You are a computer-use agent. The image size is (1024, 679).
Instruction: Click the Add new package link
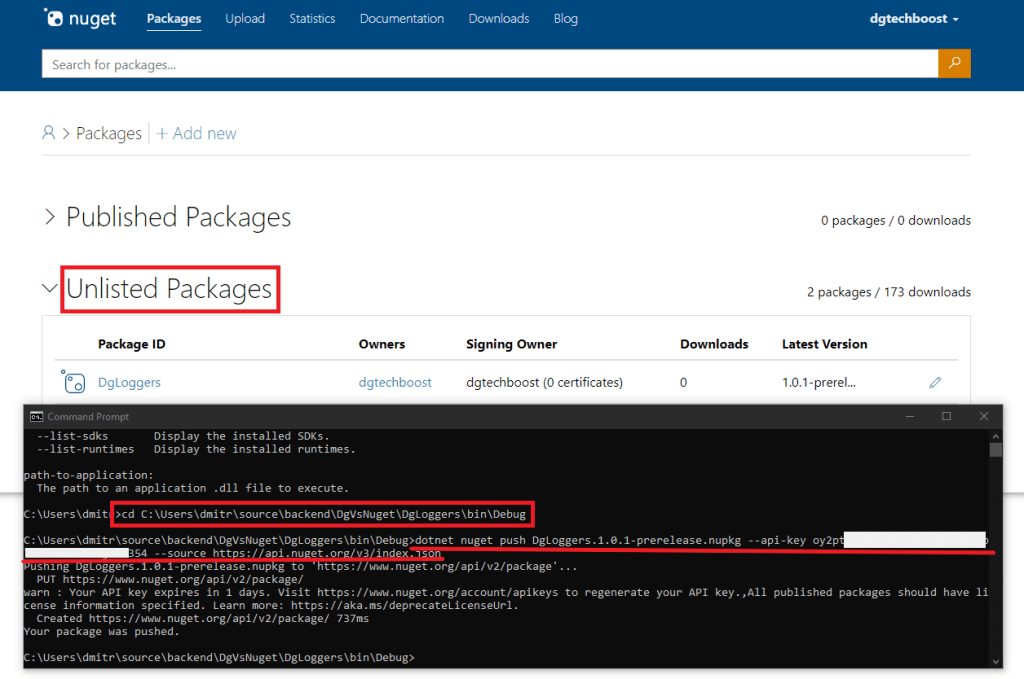[197, 133]
